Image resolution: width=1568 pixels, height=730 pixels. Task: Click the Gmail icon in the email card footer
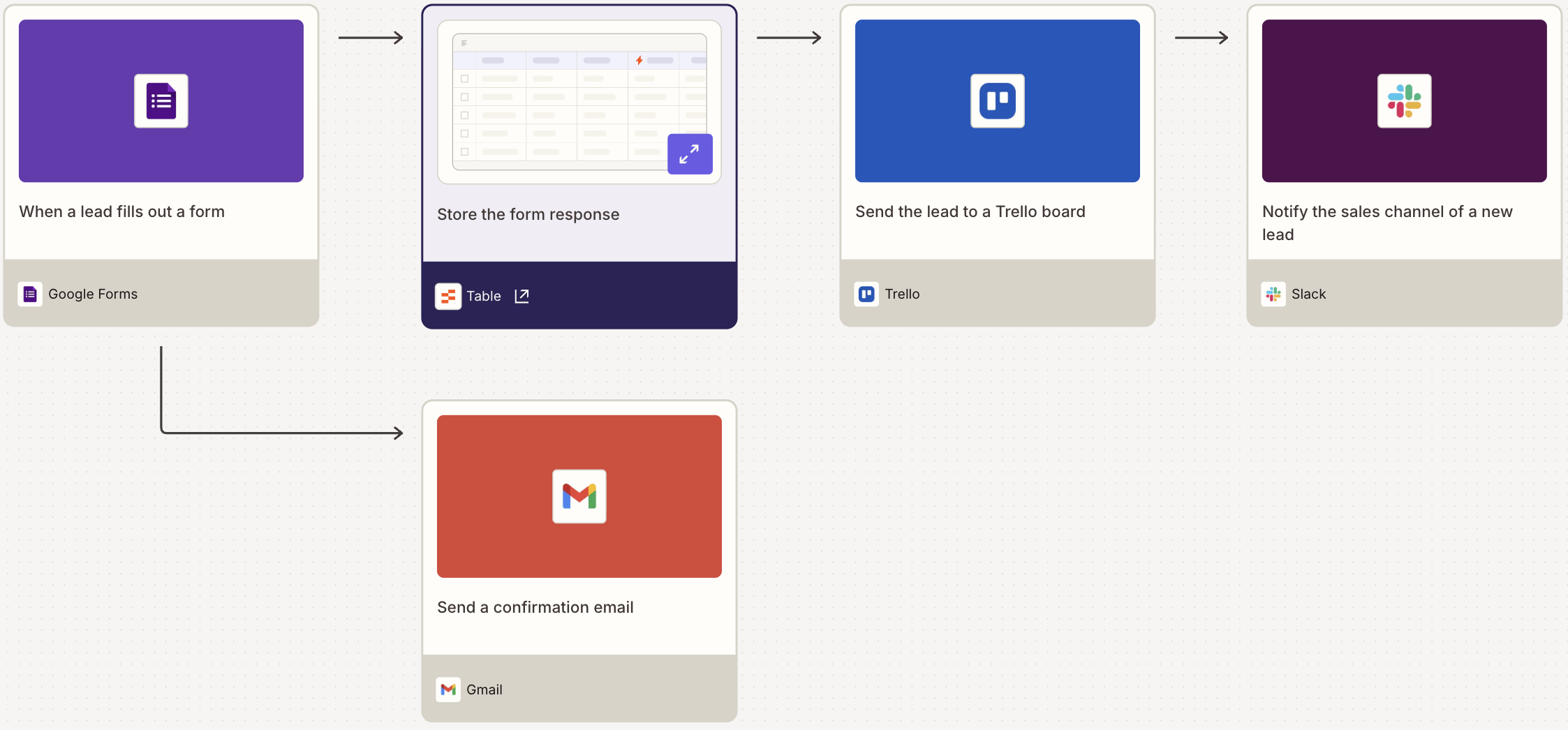point(448,690)
